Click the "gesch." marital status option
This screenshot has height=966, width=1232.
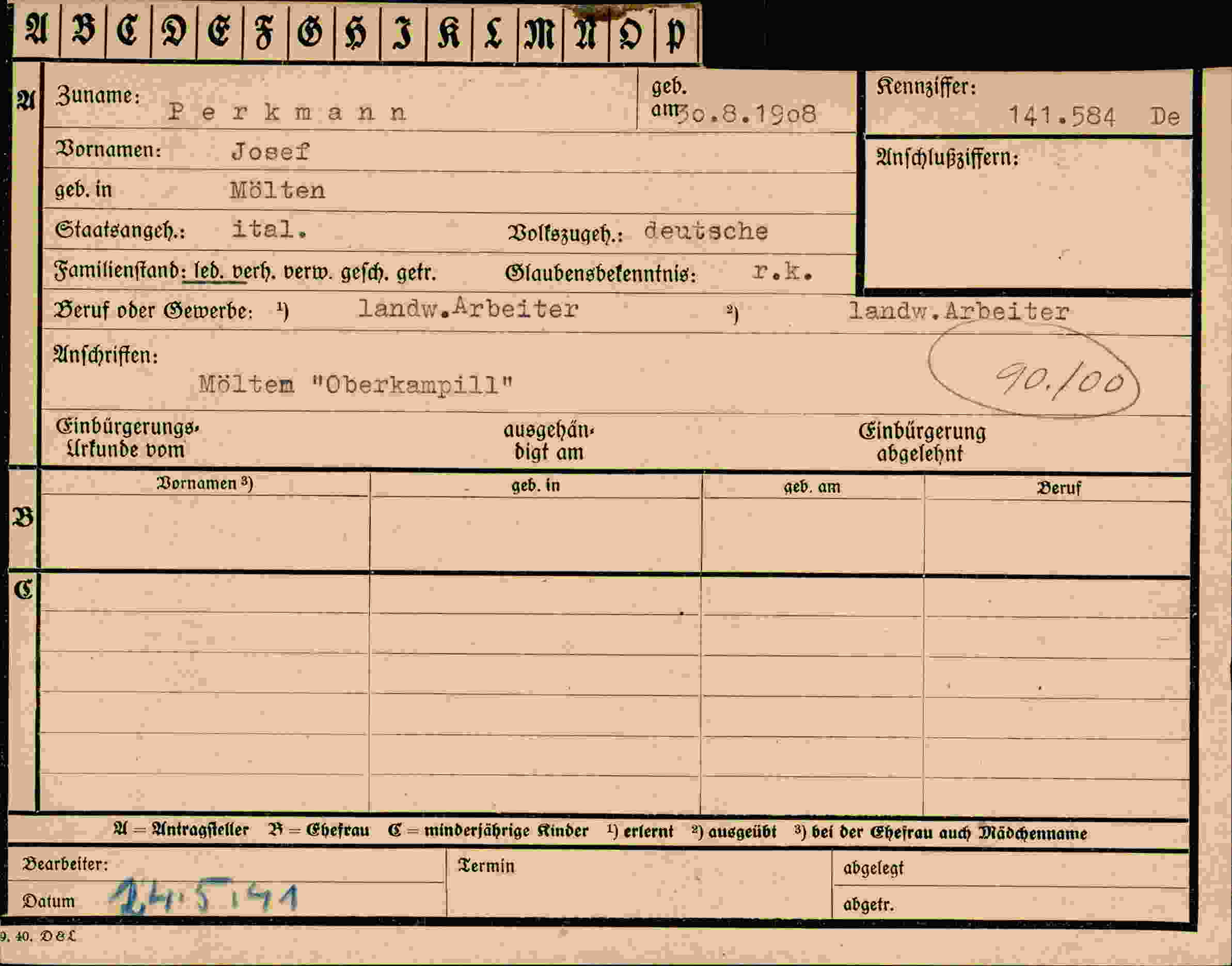point(365,273)
